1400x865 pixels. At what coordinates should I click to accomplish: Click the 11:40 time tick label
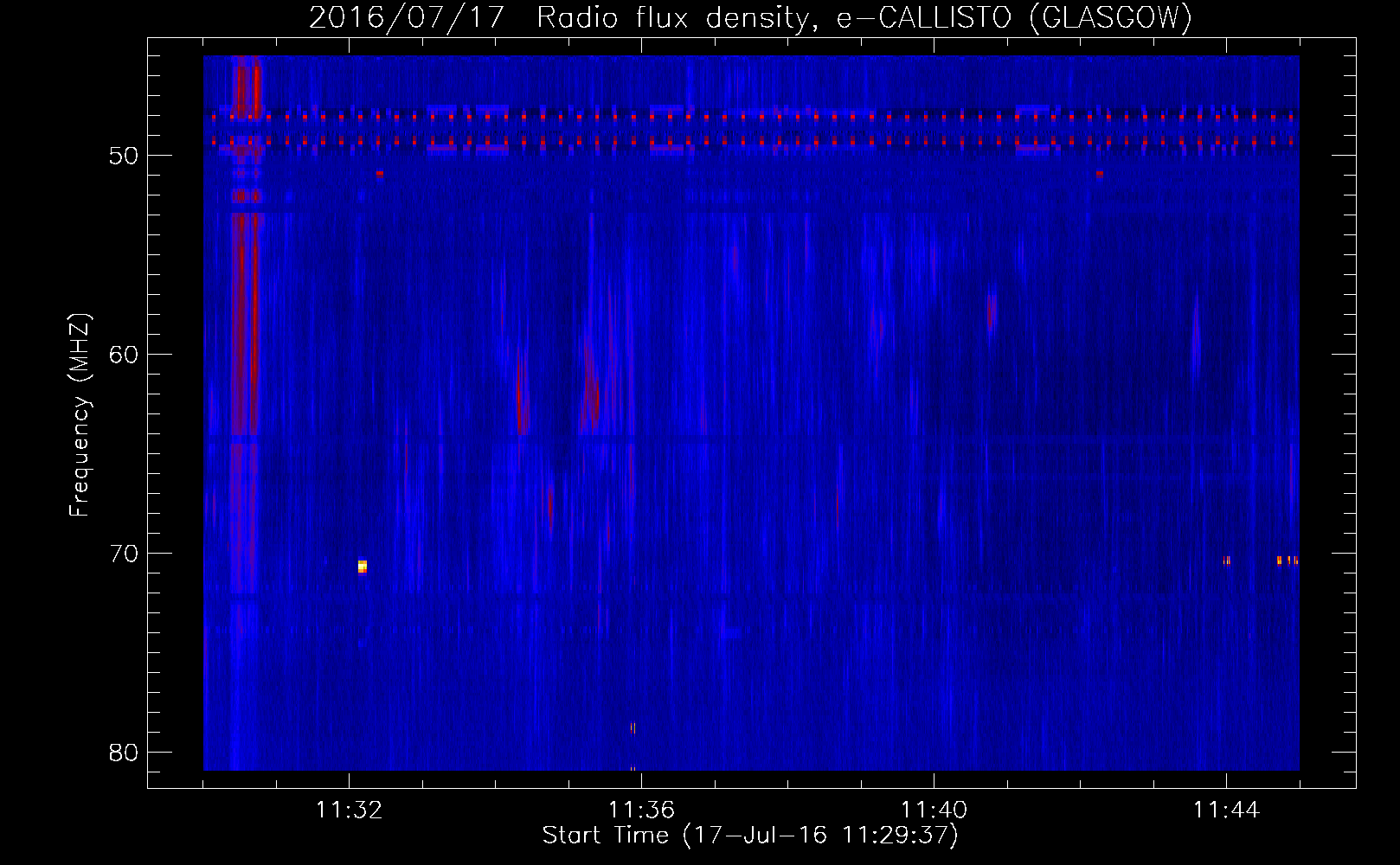[x=934, y=811]
